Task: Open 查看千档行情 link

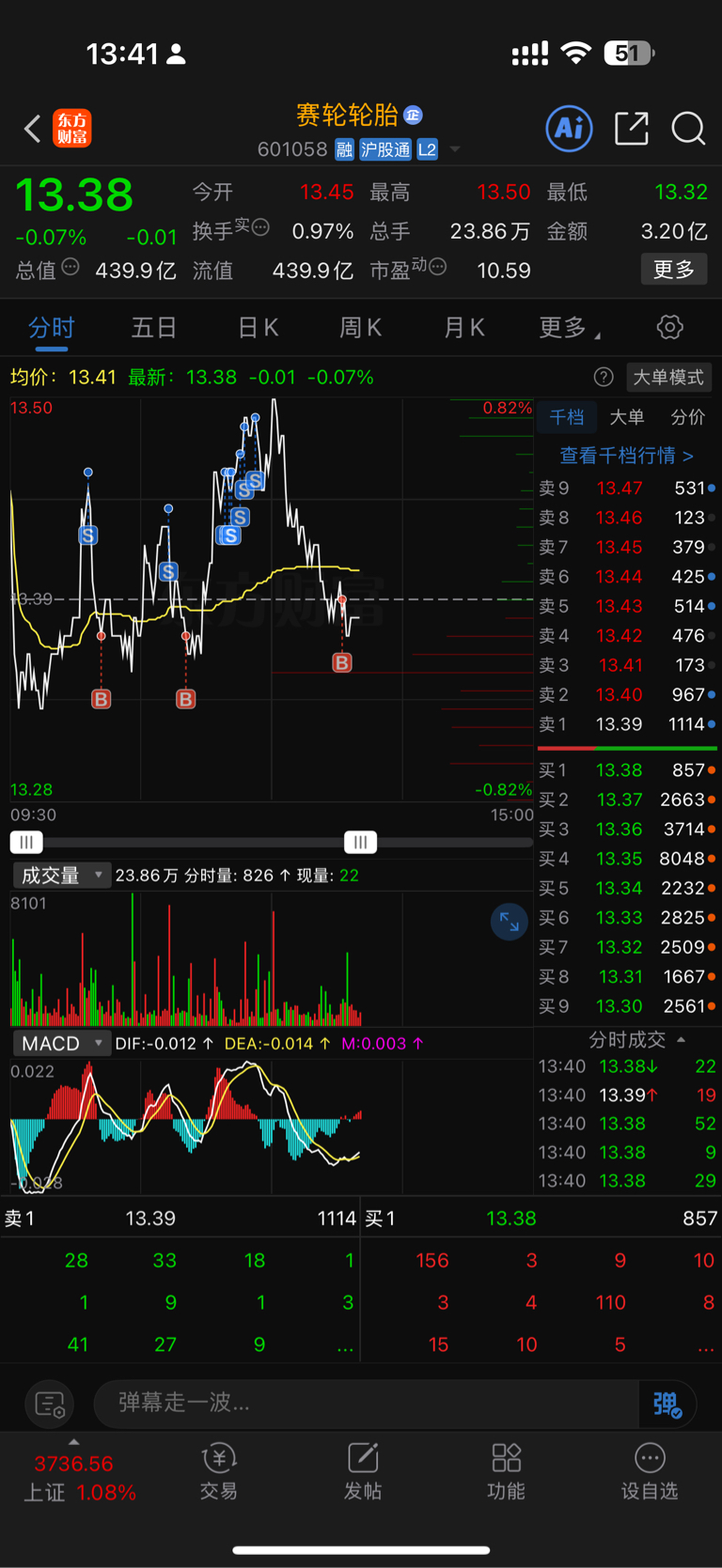Action: point(627,456)
